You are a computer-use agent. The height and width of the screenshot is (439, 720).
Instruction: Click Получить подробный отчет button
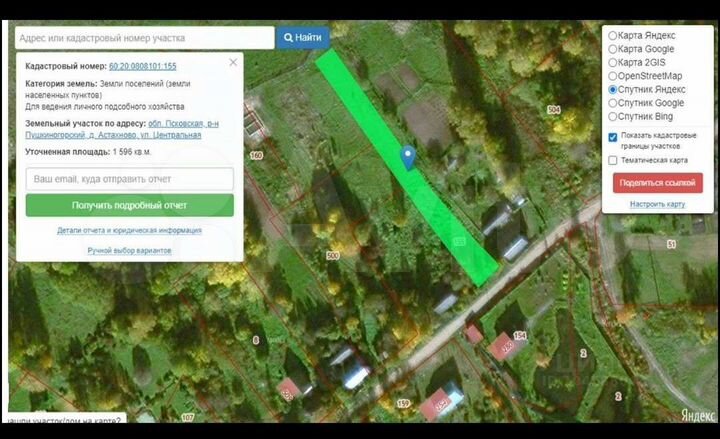point(130,205)
